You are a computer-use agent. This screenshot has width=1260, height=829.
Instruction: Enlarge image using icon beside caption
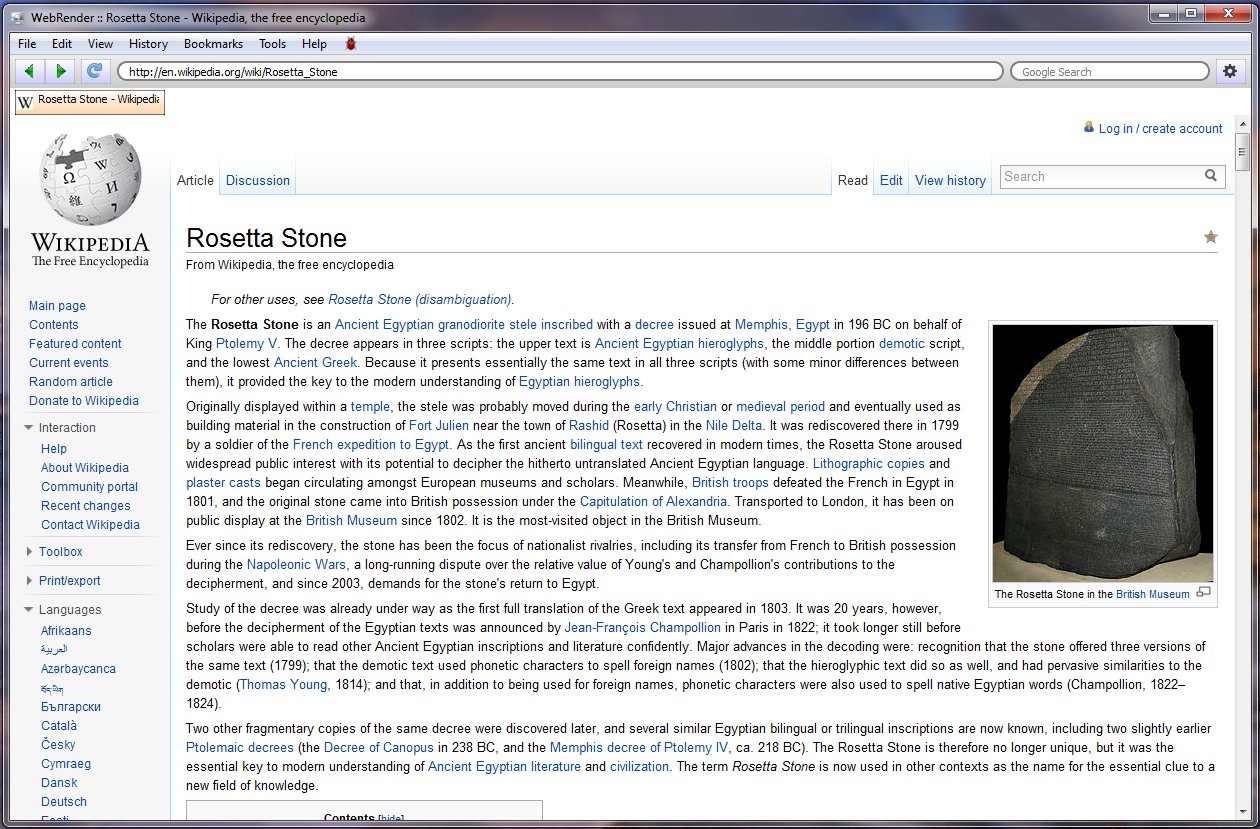click(1204, 592)
